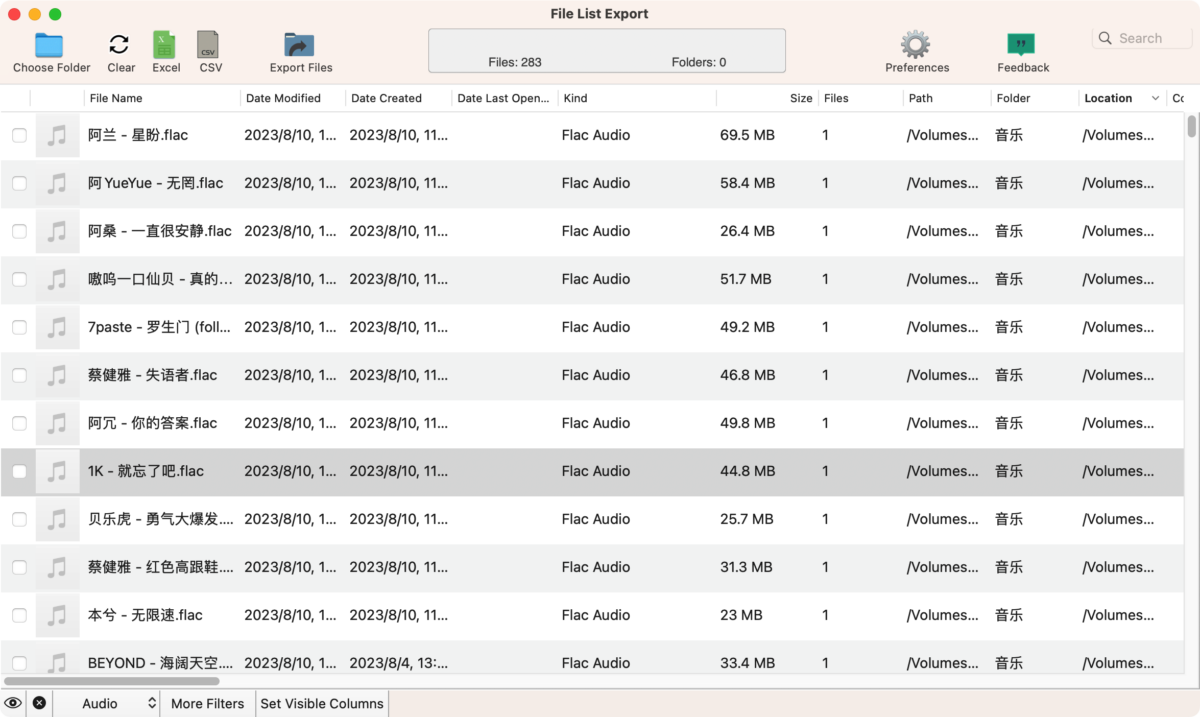Click music note icon for 1K - 就忘了吧.flac
Screen dimensions: 1200x717
(58, 471)
